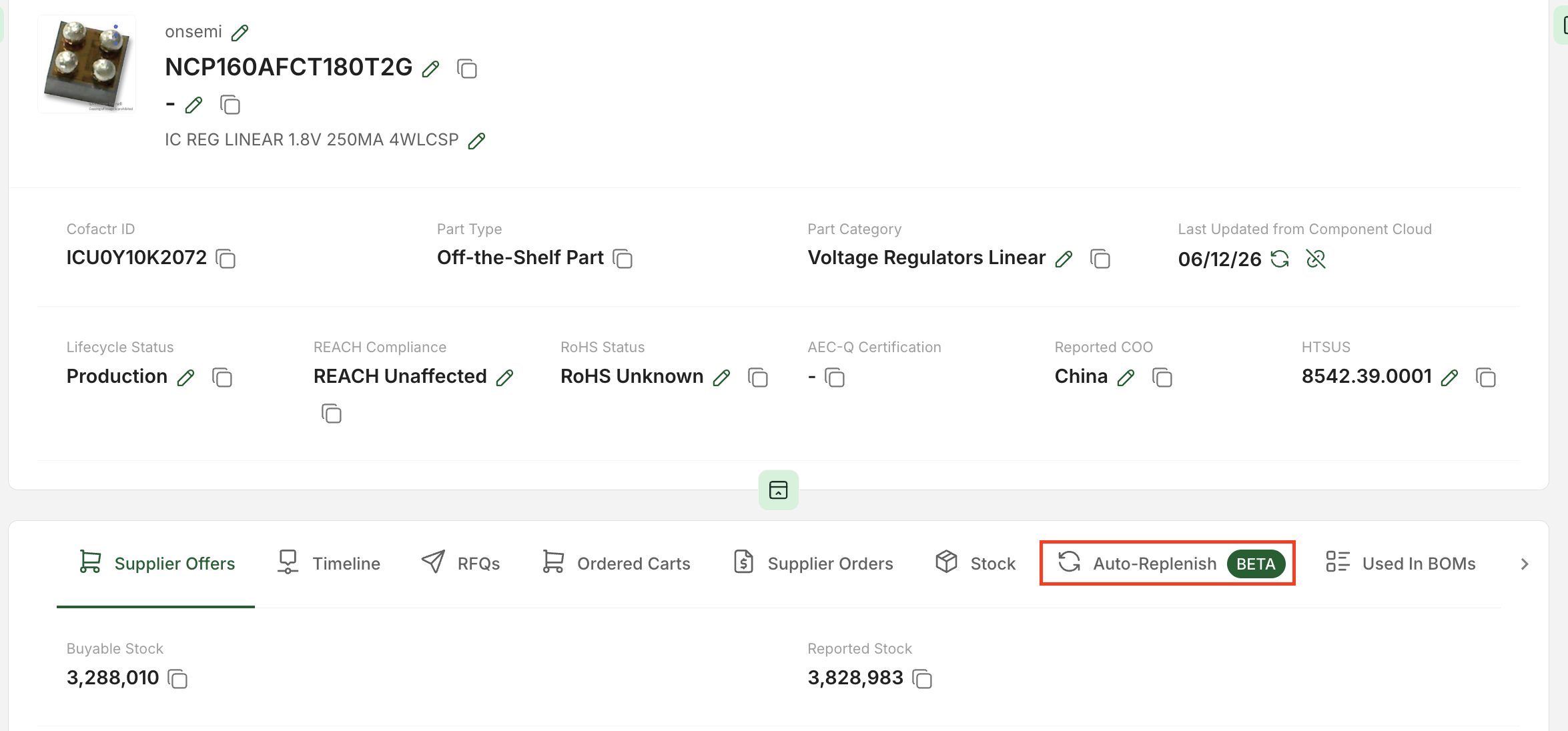Copy Lifecycle Status value
Viewport: 1568px width, 731px height.
(x=222, y=377)
